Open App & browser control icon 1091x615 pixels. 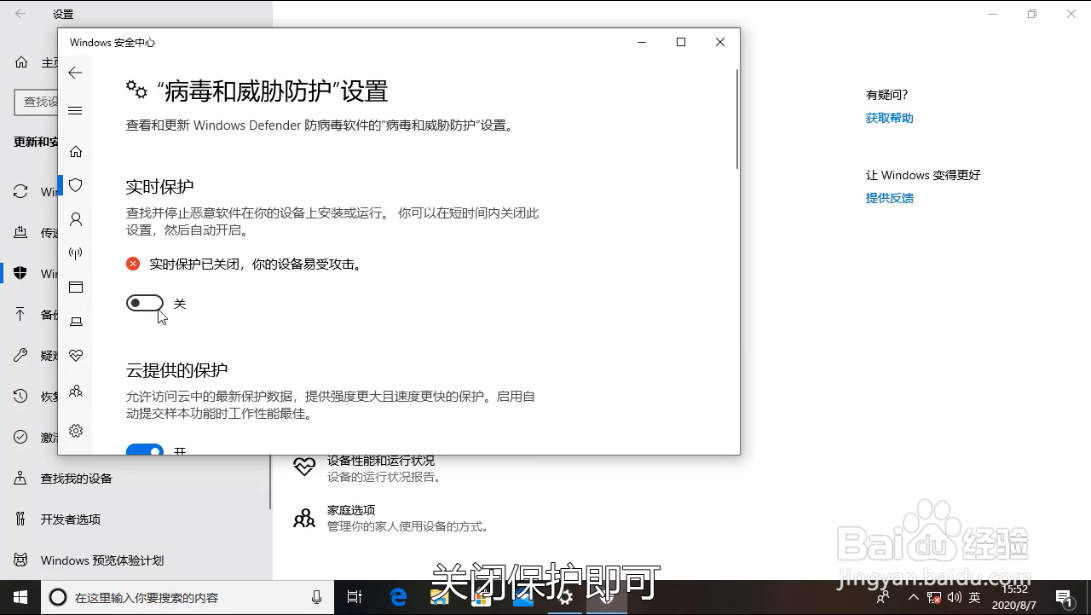(76, 287)
